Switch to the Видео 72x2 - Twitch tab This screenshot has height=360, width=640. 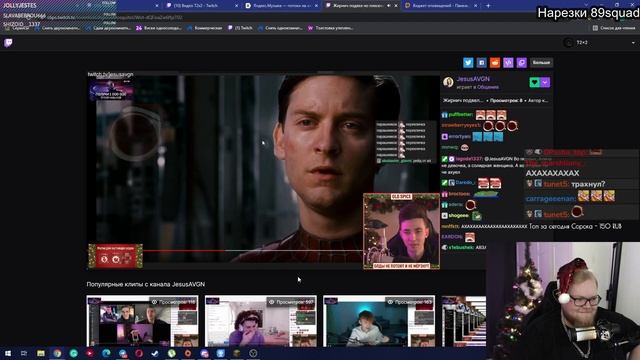[201, 6]
